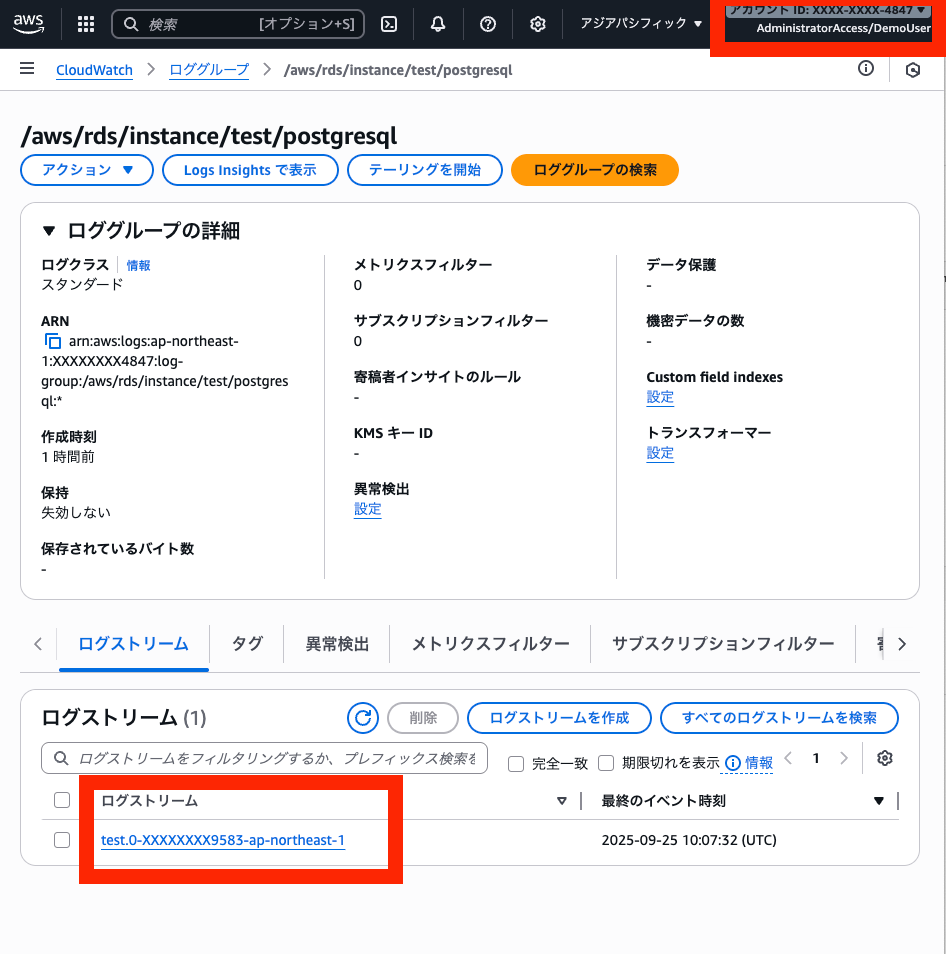Click the info icon next to 期限切れを表示

coord(733,763)
